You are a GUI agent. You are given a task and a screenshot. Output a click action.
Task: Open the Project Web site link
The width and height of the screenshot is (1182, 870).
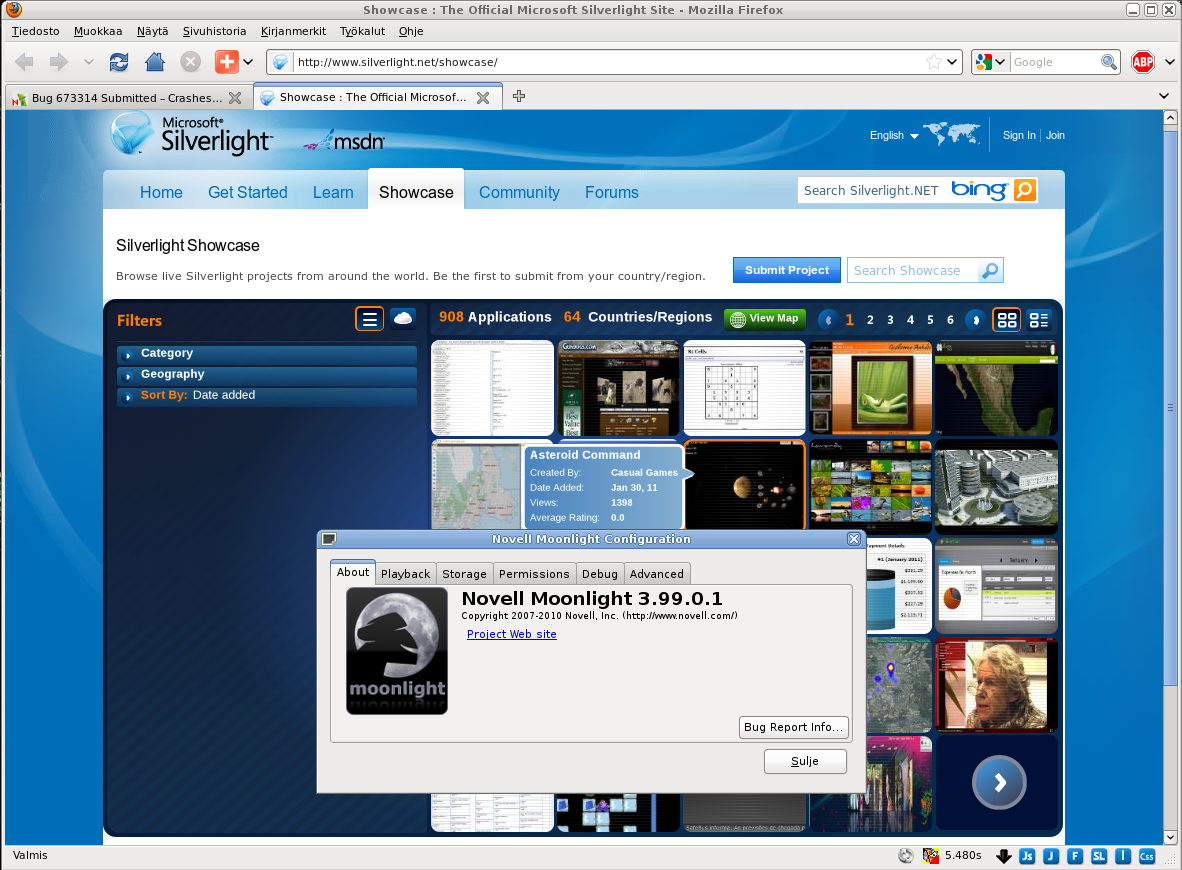click(x=511, y=634)
